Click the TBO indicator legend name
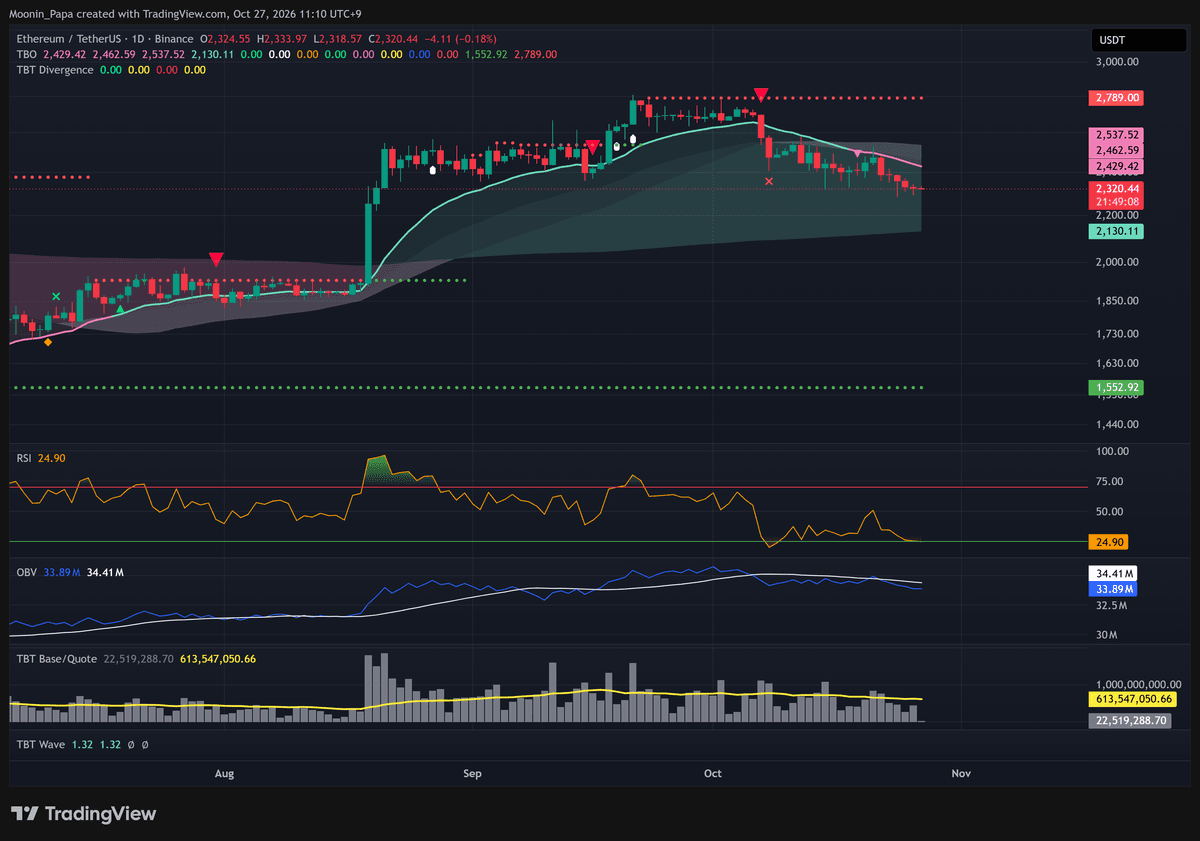 pos(27,54)
